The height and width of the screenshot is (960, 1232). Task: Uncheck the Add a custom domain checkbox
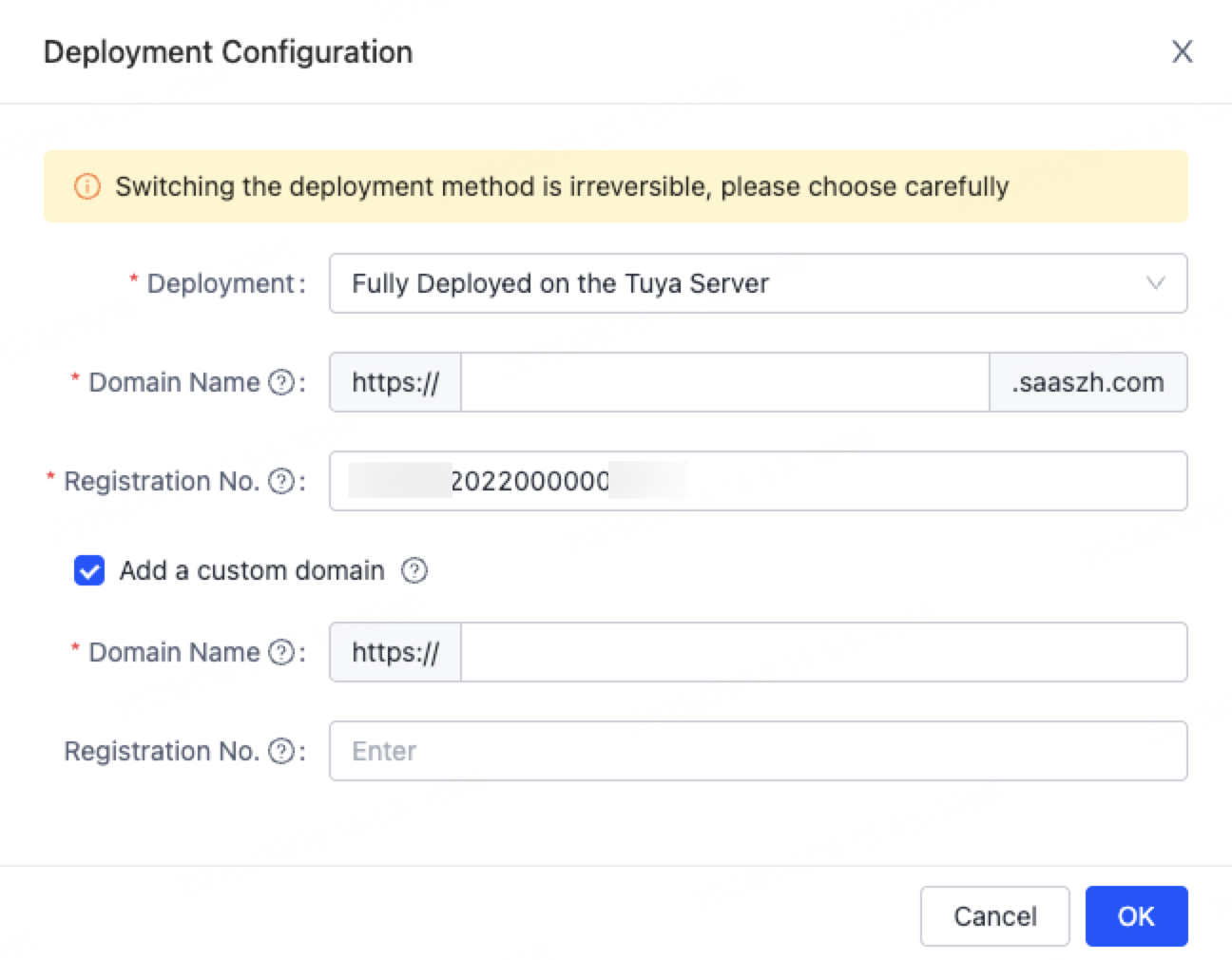pyautogui.click(x=89, y=571)
